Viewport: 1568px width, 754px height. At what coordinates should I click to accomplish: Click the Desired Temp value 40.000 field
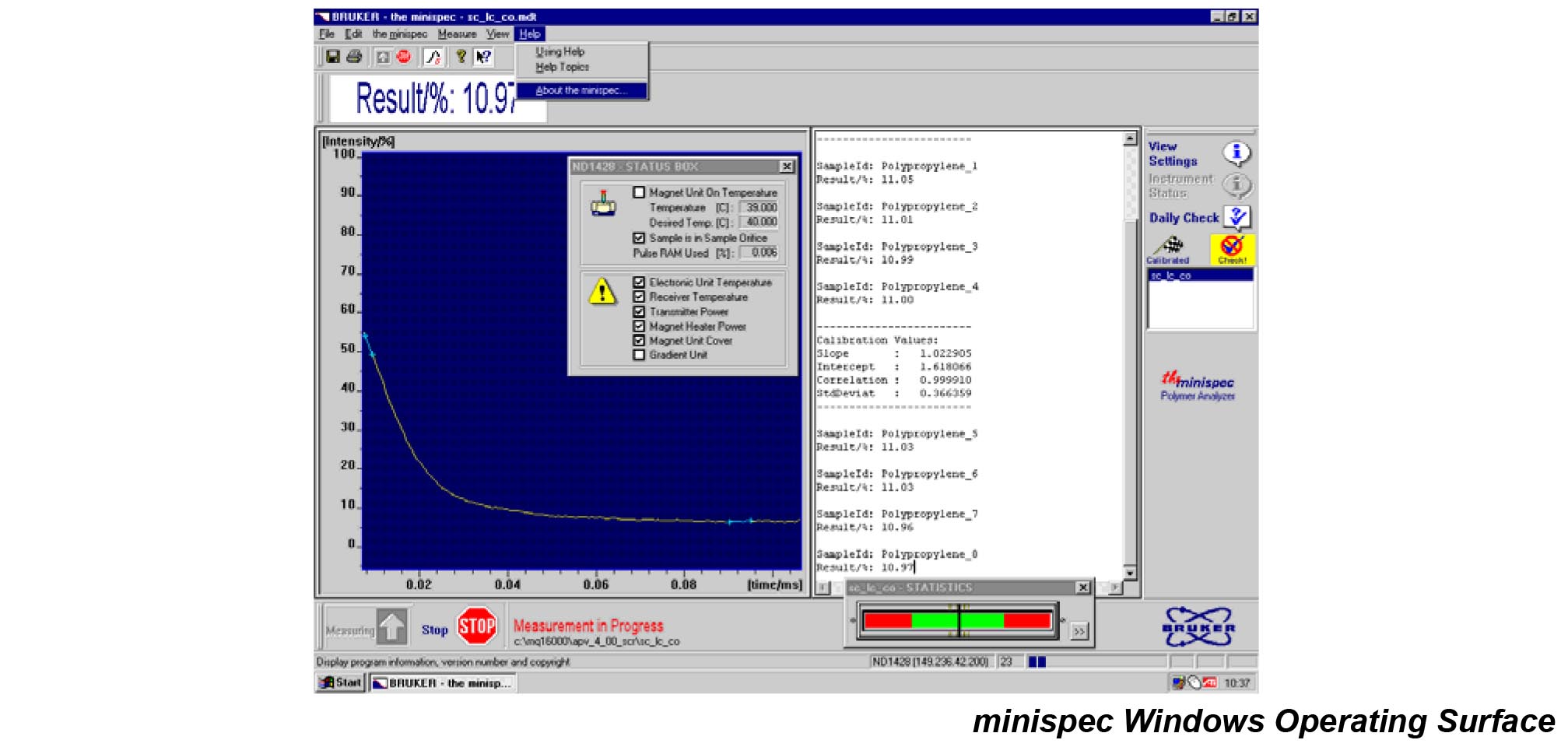759,223
